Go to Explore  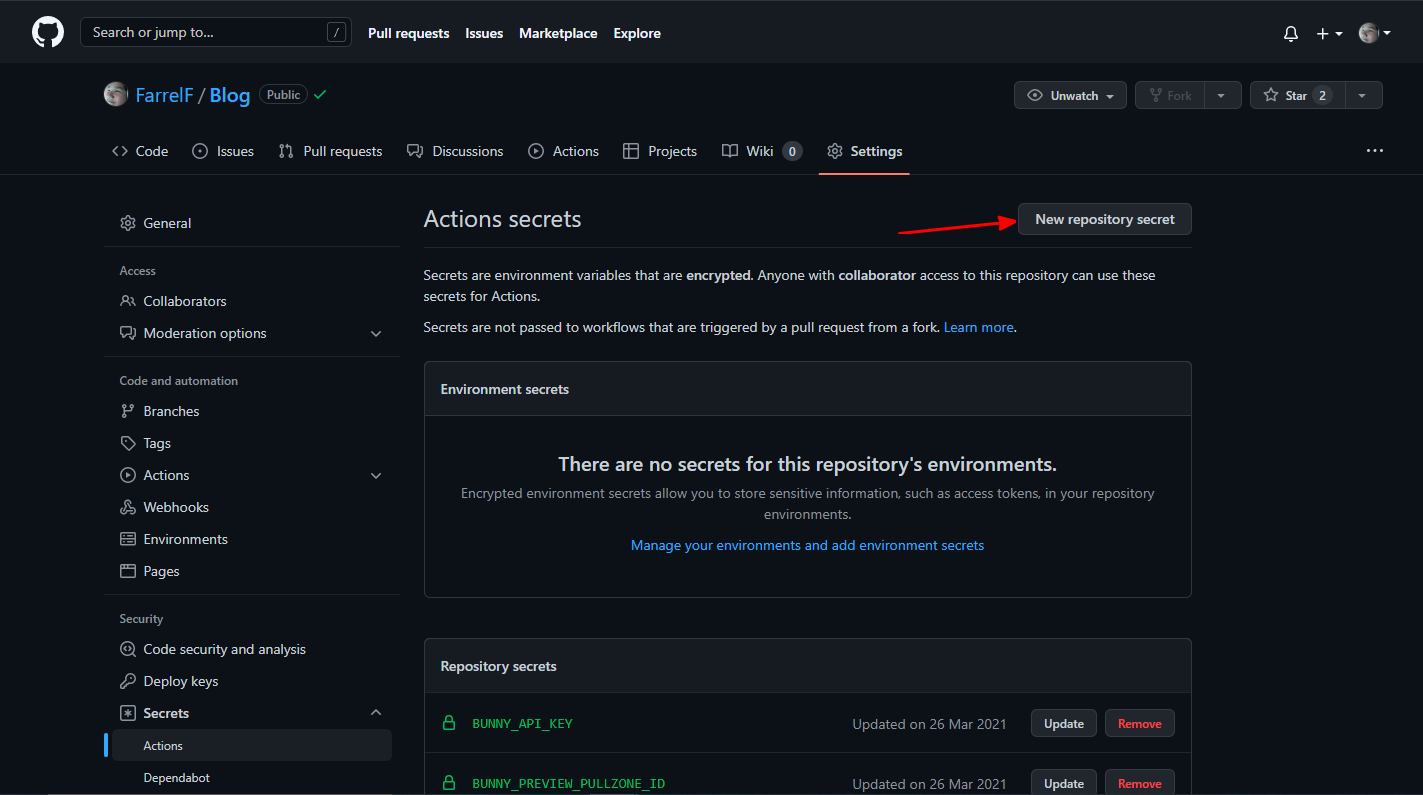pos(637,33)
